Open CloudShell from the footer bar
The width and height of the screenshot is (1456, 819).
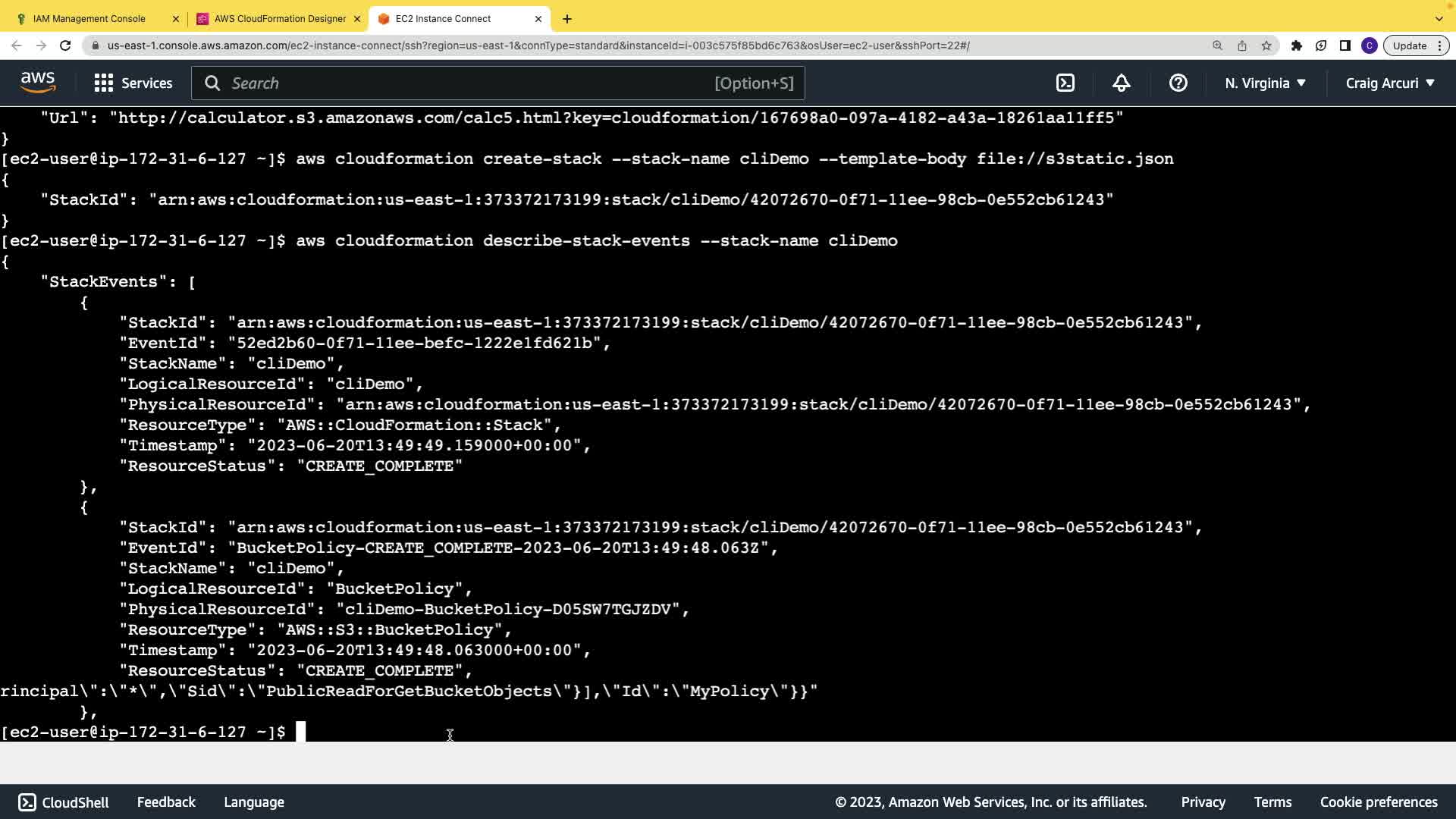(x=64, y=802)
